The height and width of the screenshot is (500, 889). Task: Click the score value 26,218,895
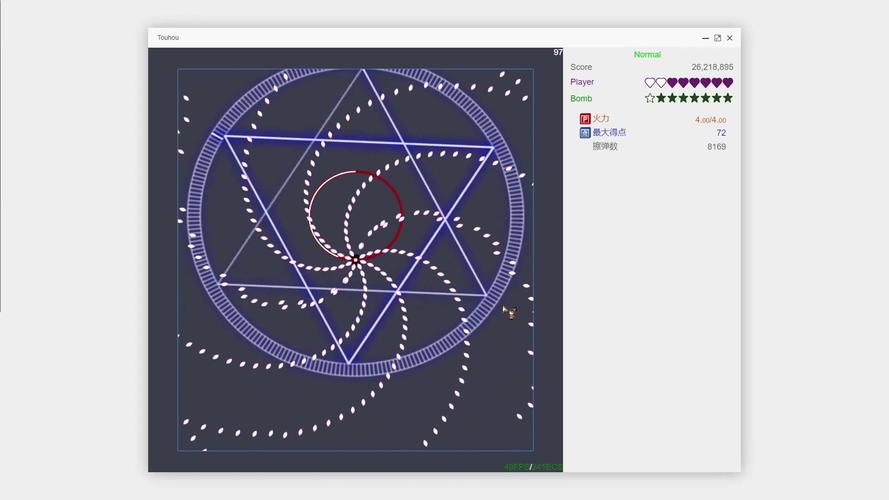[712, 67]
